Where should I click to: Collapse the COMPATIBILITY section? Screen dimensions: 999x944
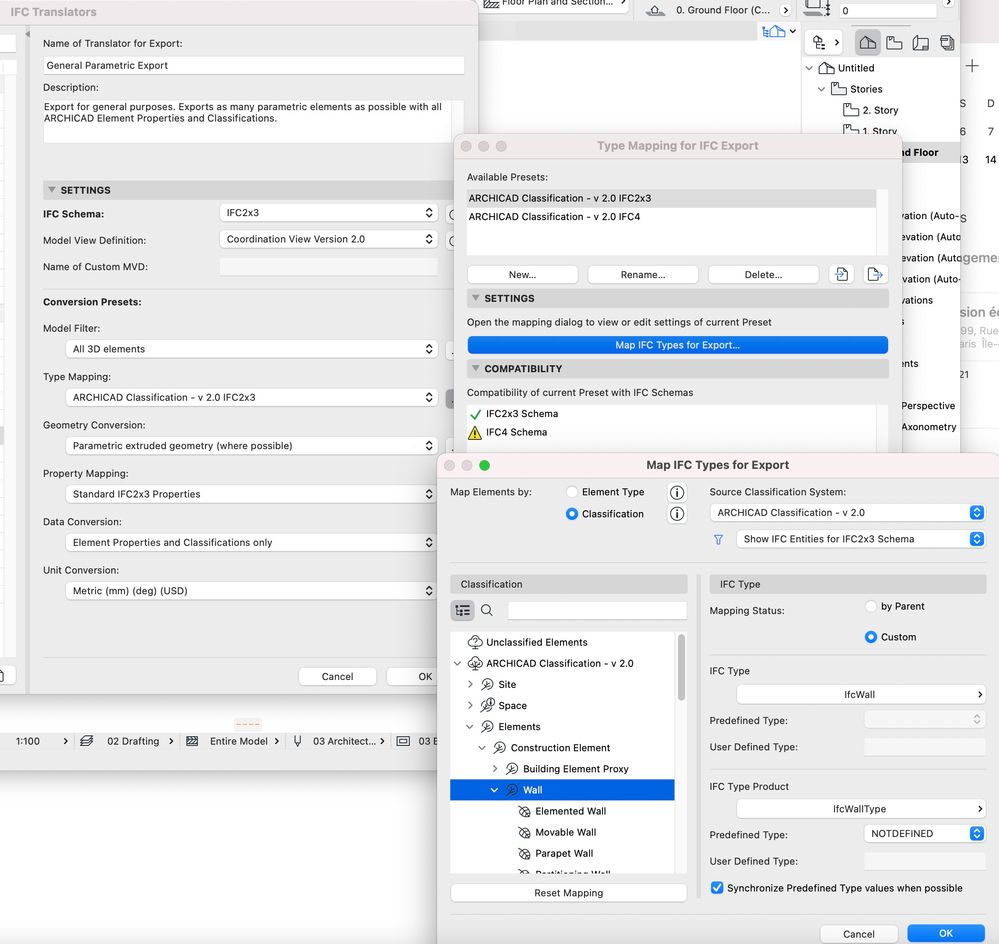click(475, 368)
